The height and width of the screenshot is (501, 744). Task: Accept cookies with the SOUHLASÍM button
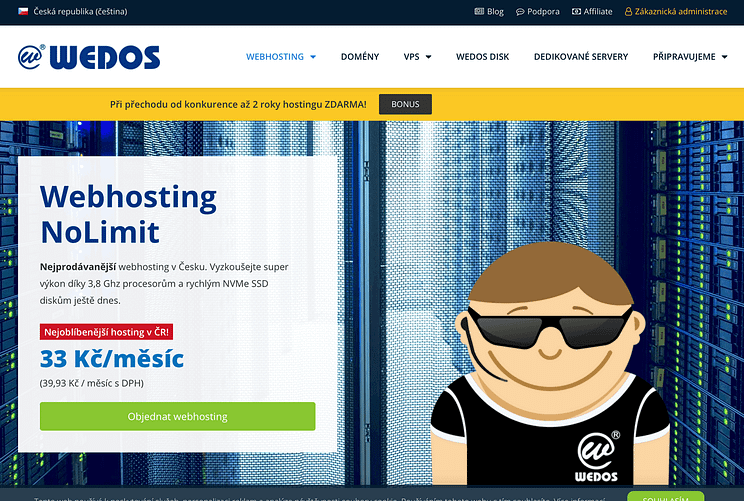pos(666,497)
